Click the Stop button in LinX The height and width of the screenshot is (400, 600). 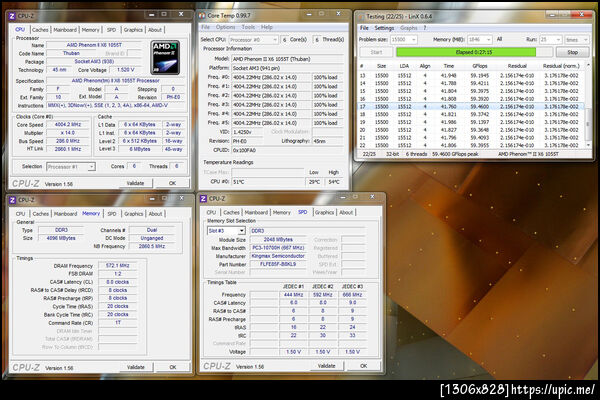click(x=572, y=52)
